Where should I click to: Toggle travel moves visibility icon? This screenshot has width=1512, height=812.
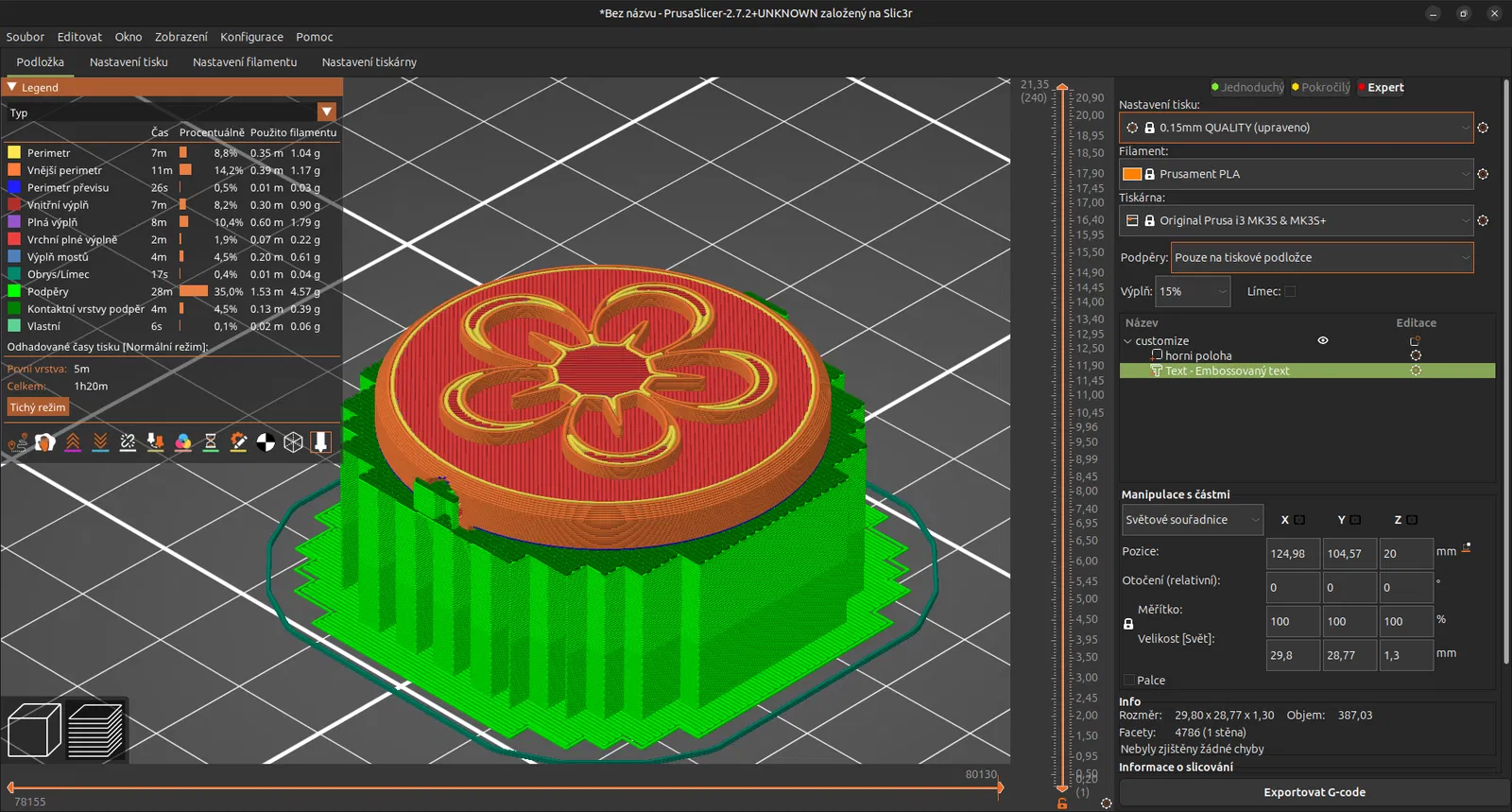pyautogui.click(x=17, y=442)
